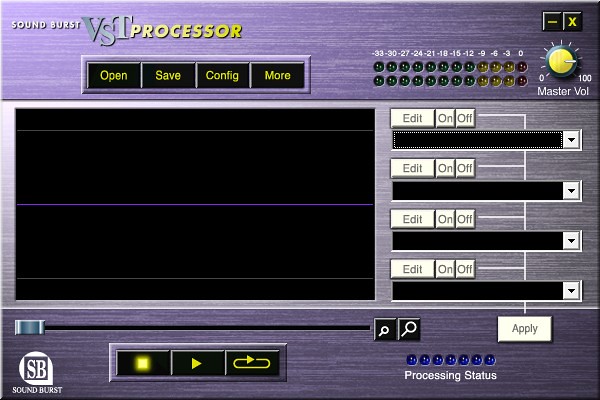The height and width of the screenshot is (400, 600).
Task: Click the third effect slot selection field
Action: point(478,241)
